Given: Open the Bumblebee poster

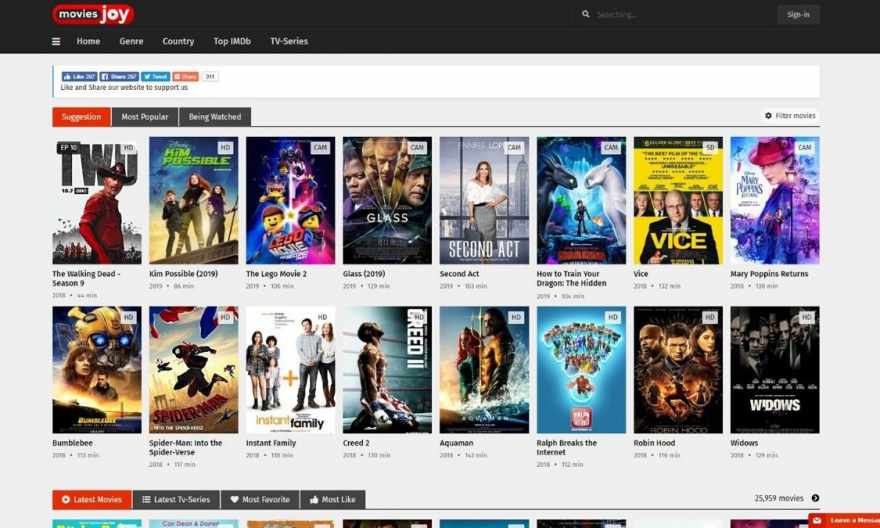Looking at the screenshot, I should pyautogui.click(x=97, y=370).
